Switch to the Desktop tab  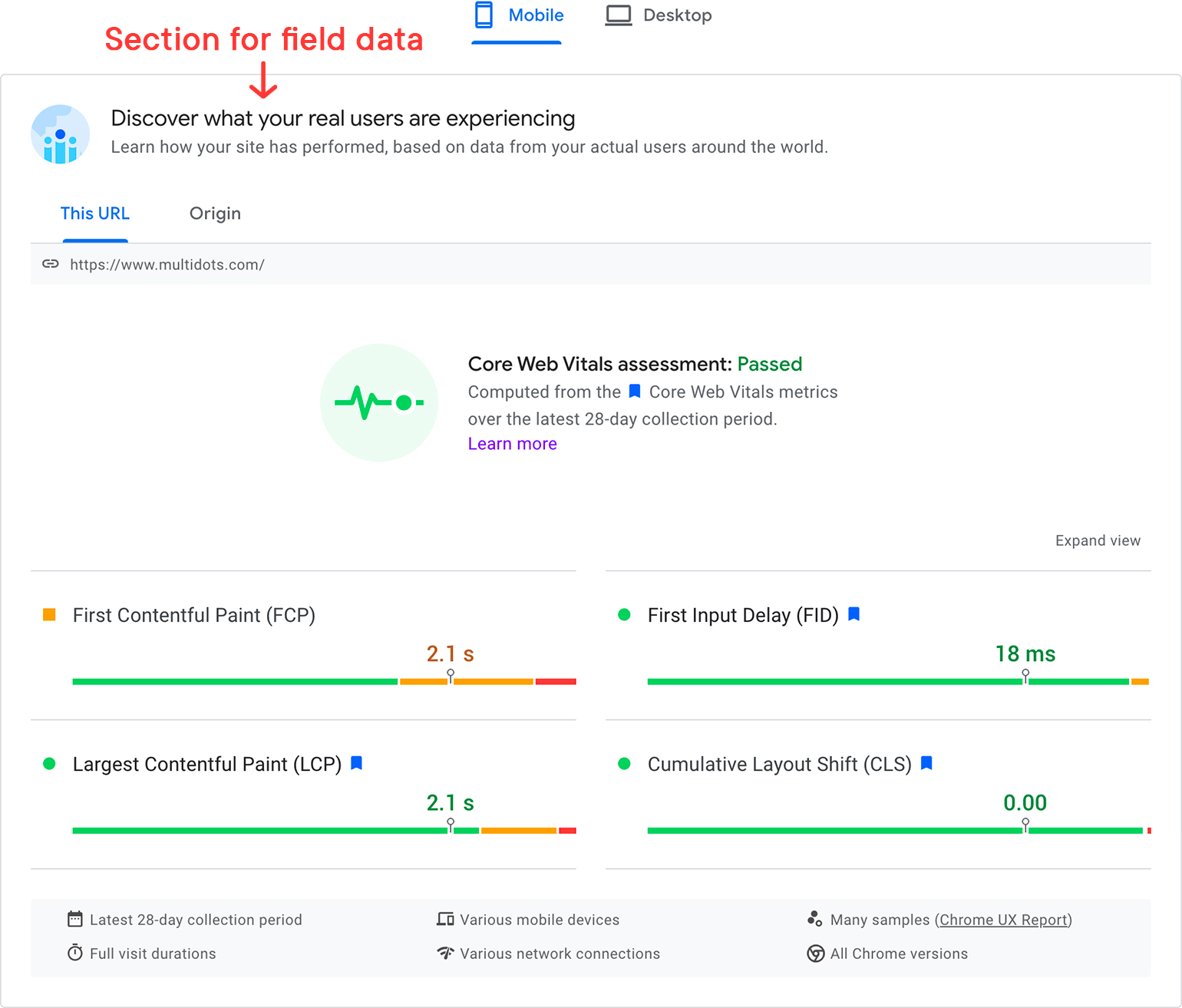[x=659, y=16]
